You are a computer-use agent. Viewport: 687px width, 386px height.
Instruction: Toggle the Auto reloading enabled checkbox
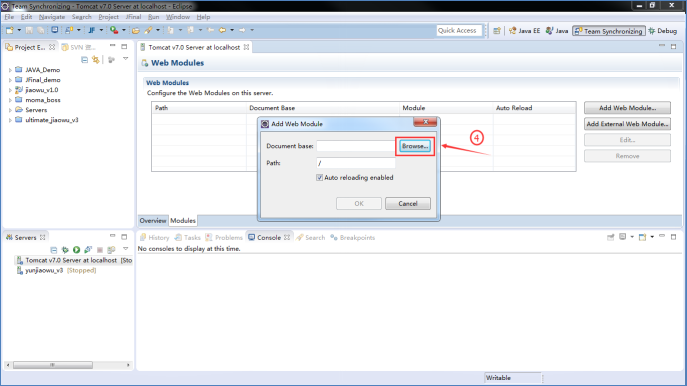(x=319, y=177)
